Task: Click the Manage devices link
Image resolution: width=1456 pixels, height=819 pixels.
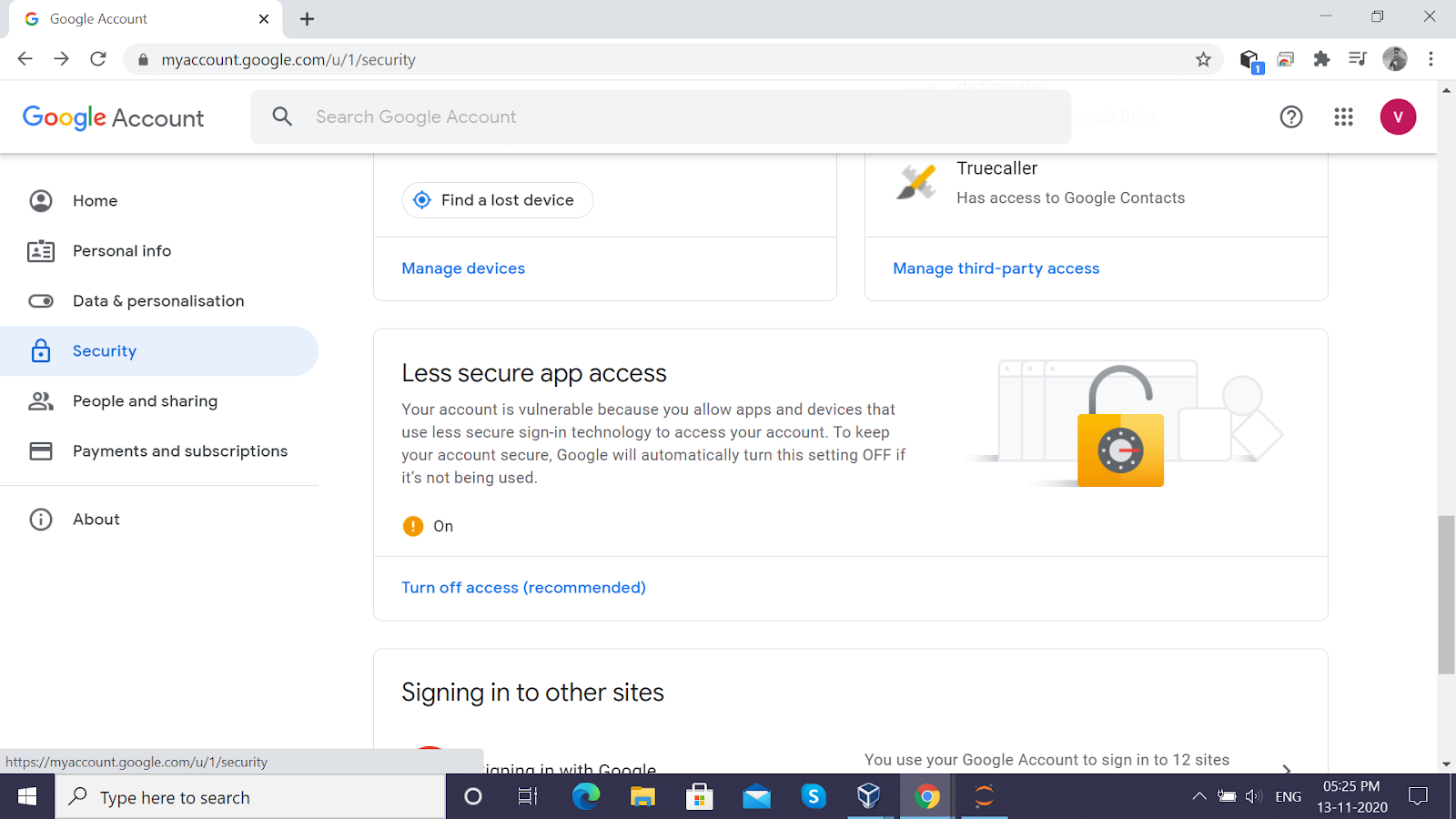Action: coord(462,268)
